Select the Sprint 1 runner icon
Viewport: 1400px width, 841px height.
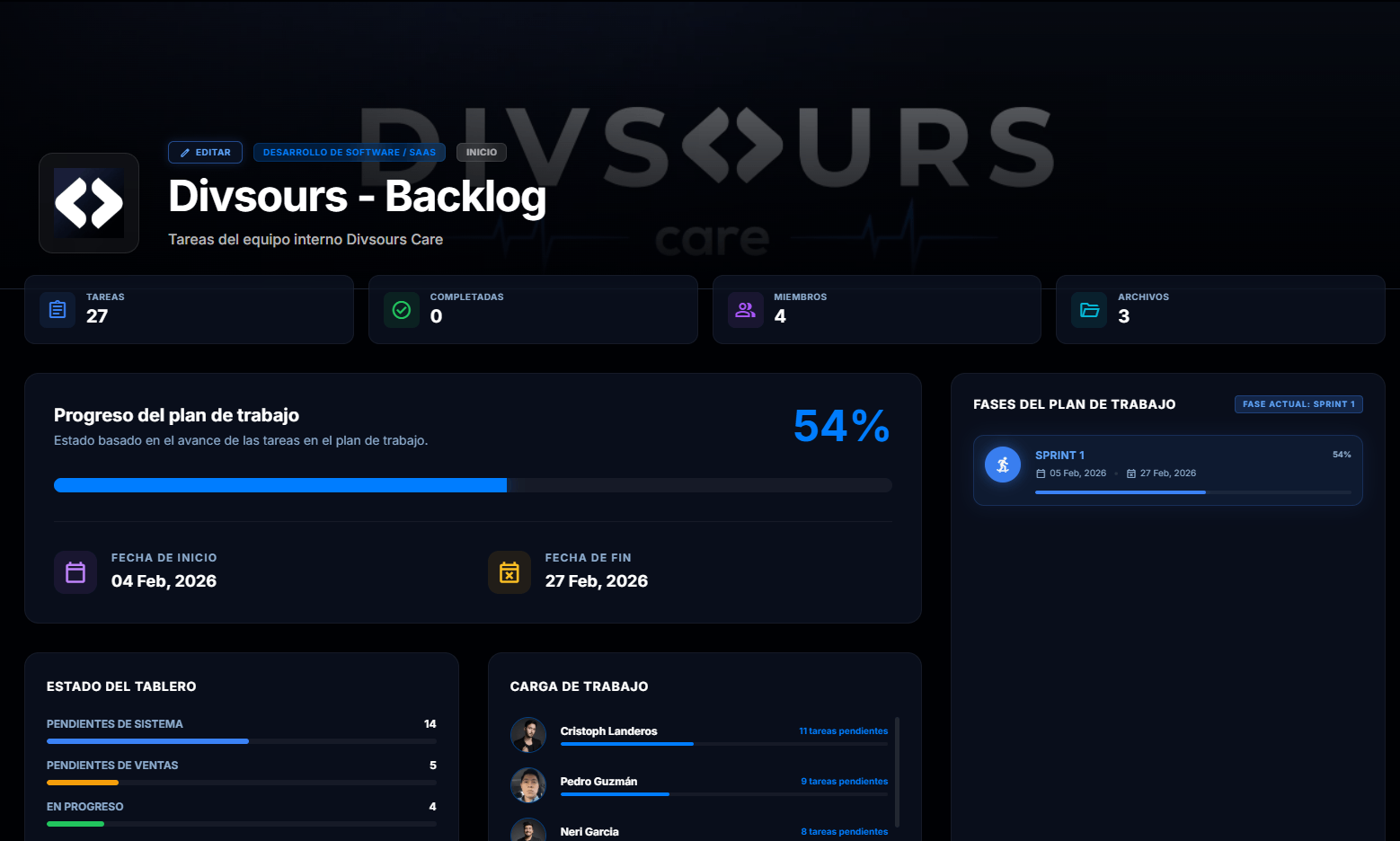(x=1003, y=465)
